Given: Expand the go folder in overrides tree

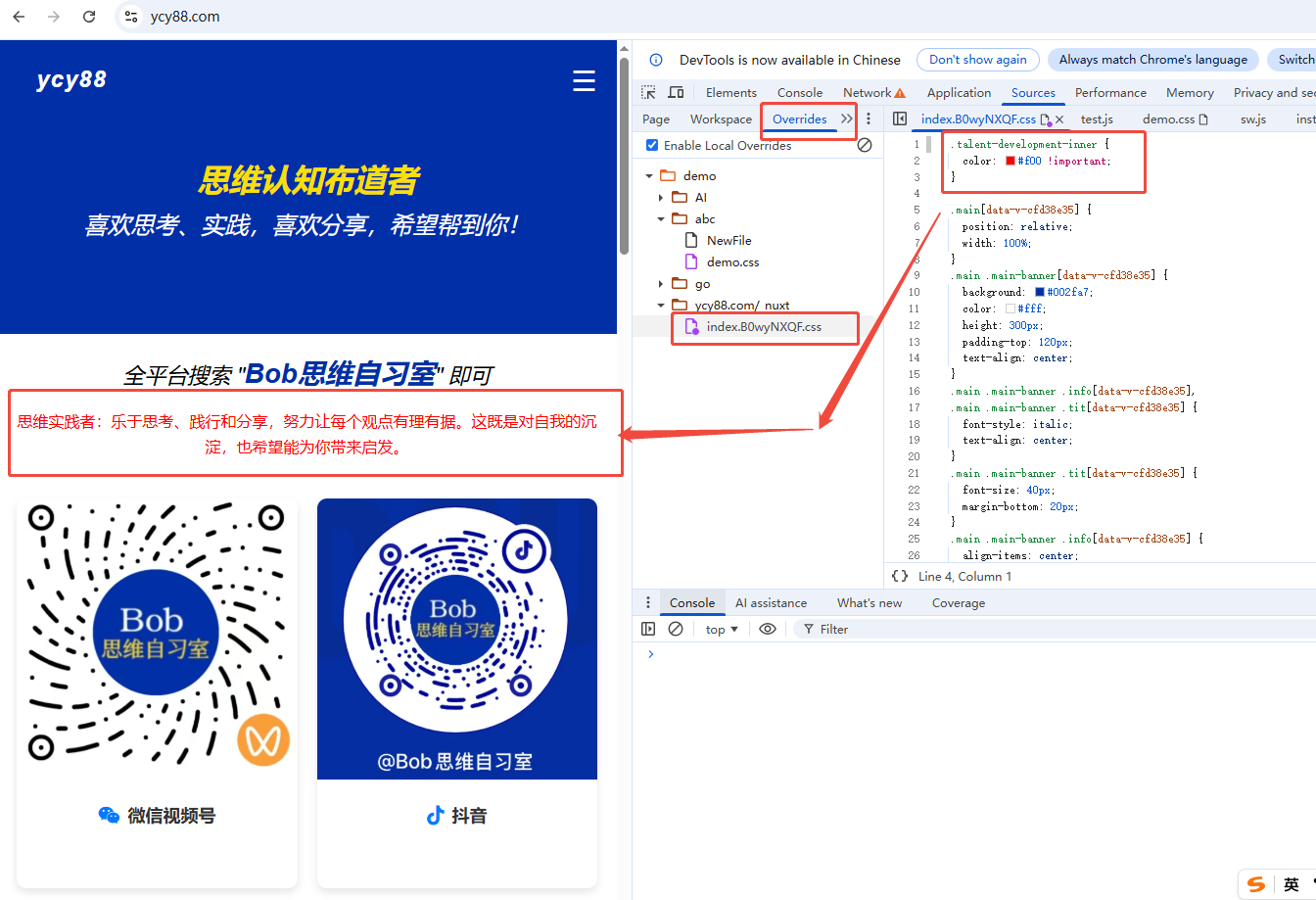Looking at the screenshot, I should (x=661, y=284).
